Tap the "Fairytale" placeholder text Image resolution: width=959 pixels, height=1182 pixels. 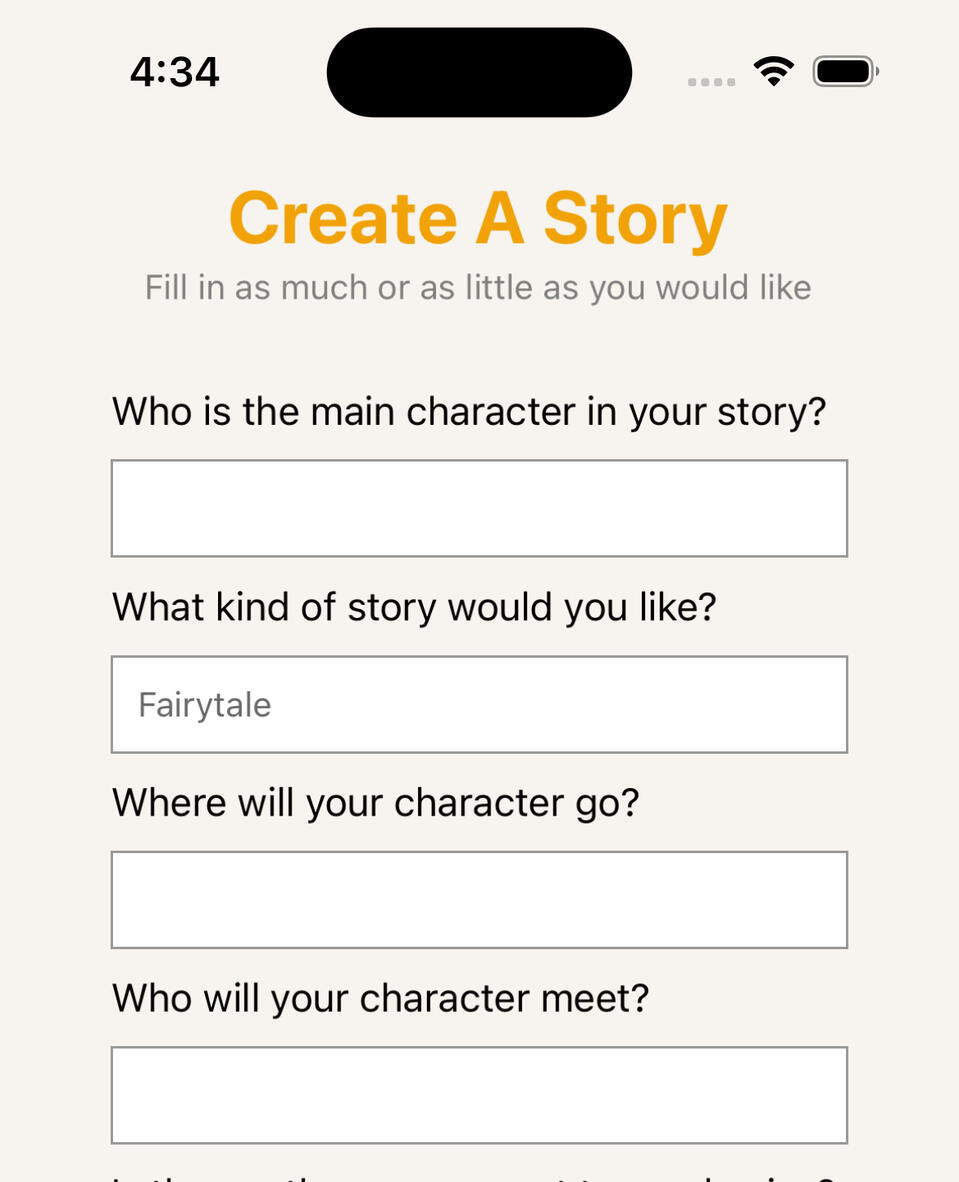205,705
